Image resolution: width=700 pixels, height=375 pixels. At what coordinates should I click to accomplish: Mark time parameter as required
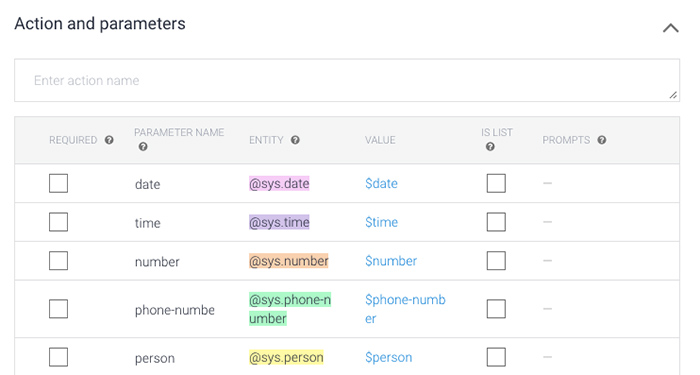point(58,222)
